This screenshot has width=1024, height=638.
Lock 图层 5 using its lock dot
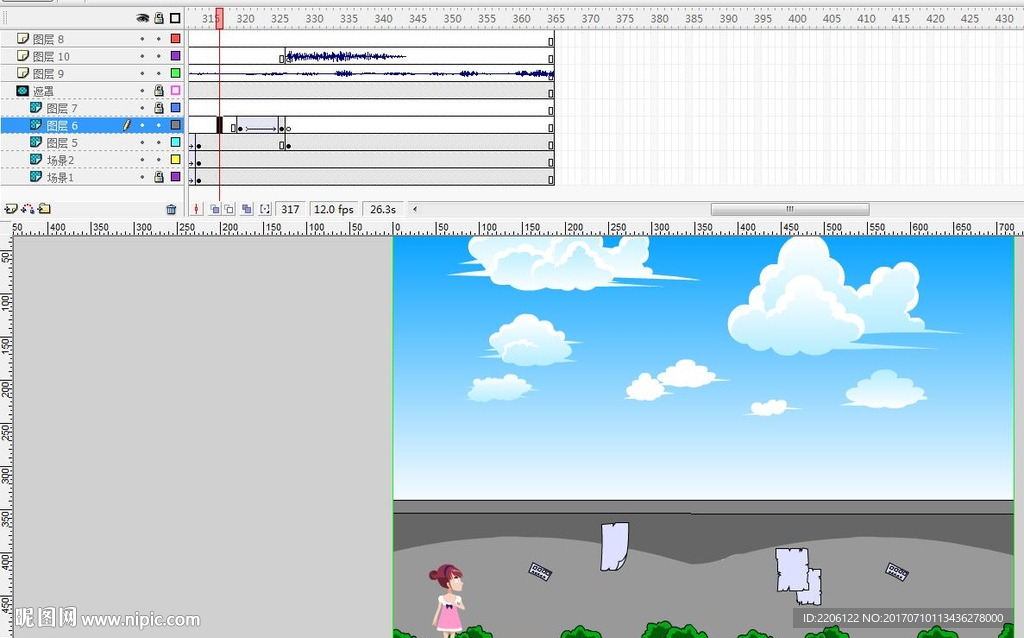[159, 142]
